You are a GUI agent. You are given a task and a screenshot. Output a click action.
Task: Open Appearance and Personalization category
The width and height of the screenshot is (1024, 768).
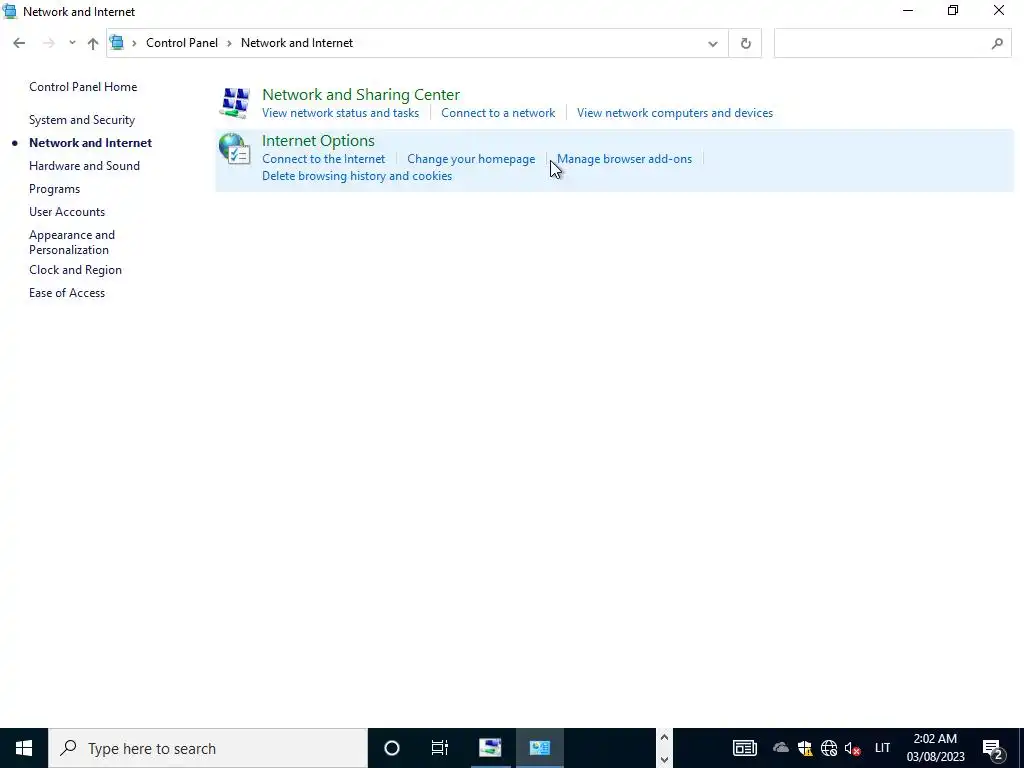point(72,242)
